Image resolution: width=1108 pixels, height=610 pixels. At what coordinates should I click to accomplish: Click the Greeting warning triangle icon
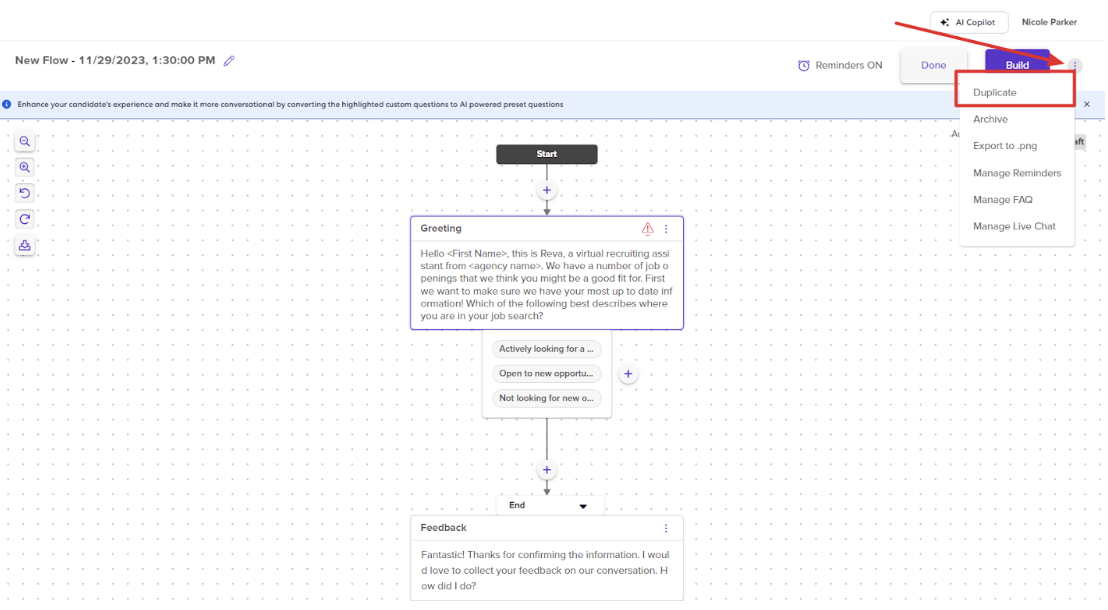647,228
